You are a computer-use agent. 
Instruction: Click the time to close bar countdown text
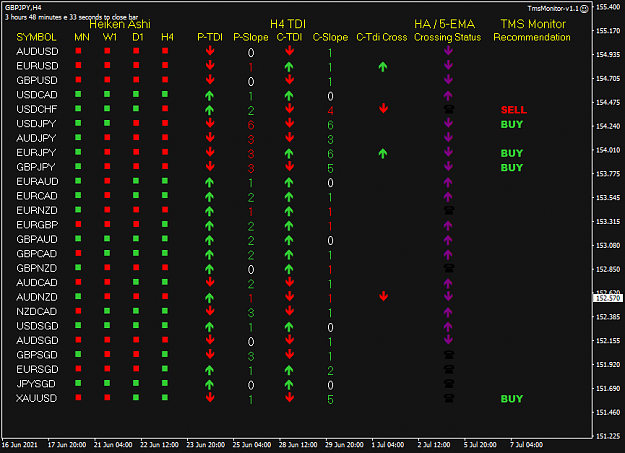71,17
